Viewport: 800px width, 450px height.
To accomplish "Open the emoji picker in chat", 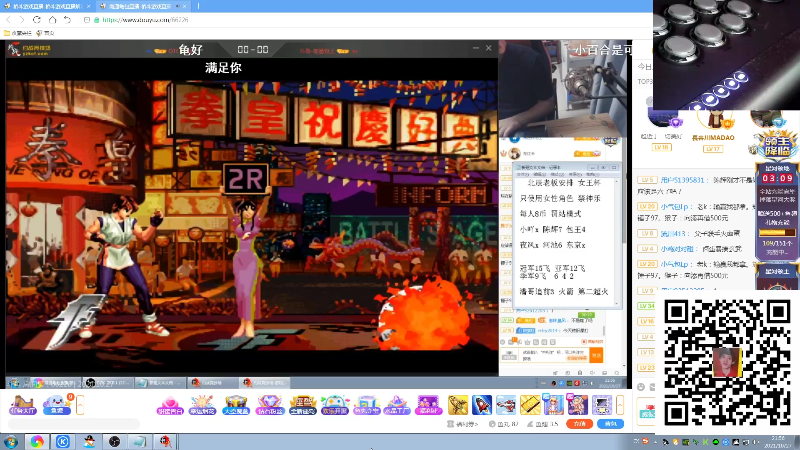I will [x=641, y=387].
